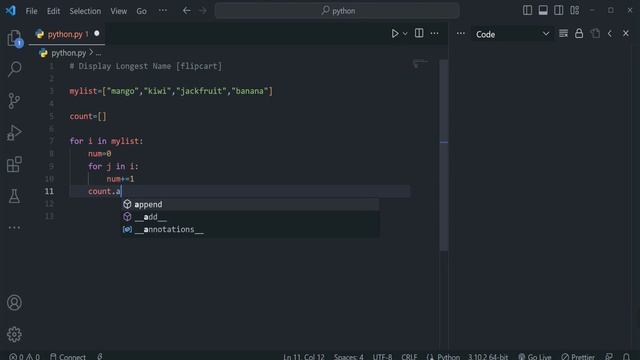The height and width of the screenshot is (360, 640).
Task: Go back with the navigation arrow
Action: tap(187, 11)
